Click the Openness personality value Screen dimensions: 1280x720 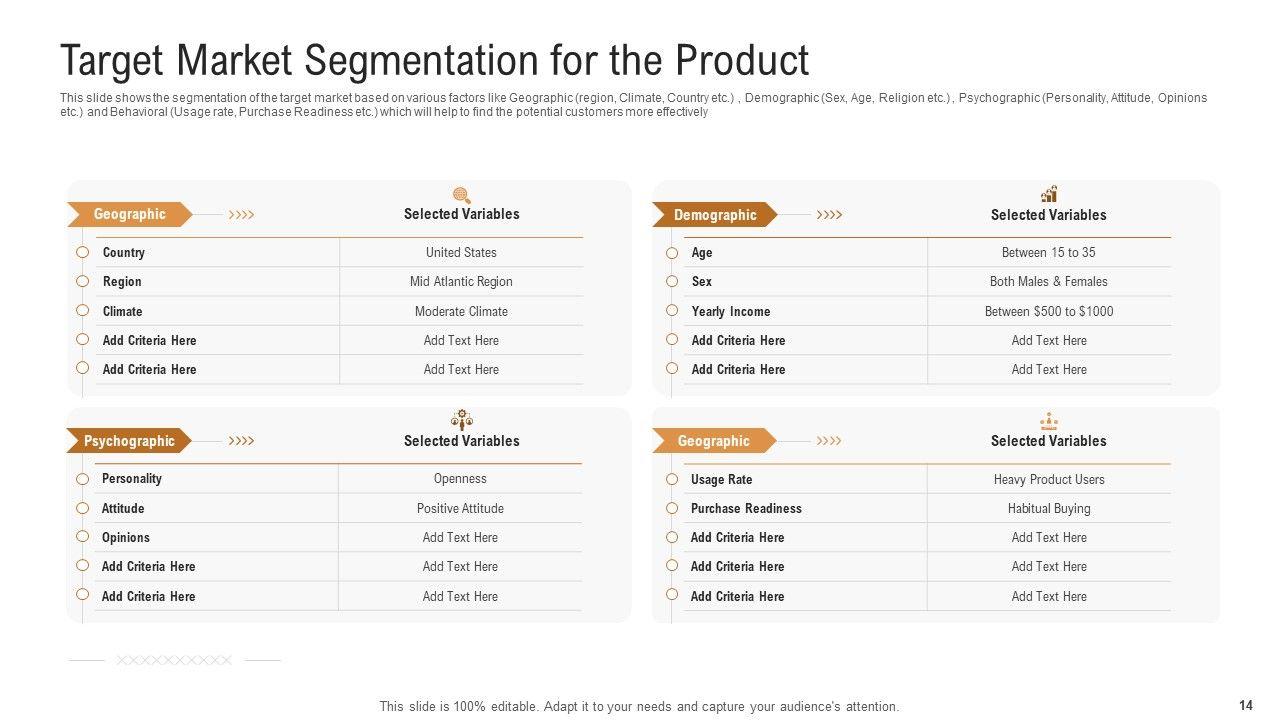tap(460, 479)
